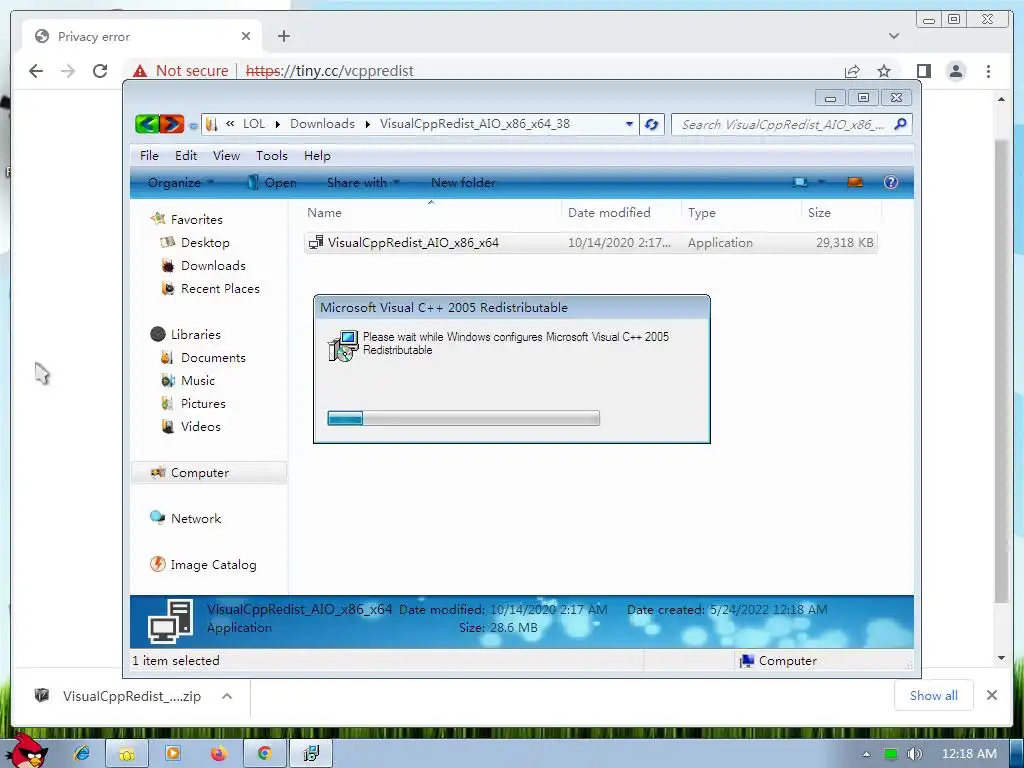Open view options dropdown arrow
This screenshot has width=1024, height=768.
822,182
